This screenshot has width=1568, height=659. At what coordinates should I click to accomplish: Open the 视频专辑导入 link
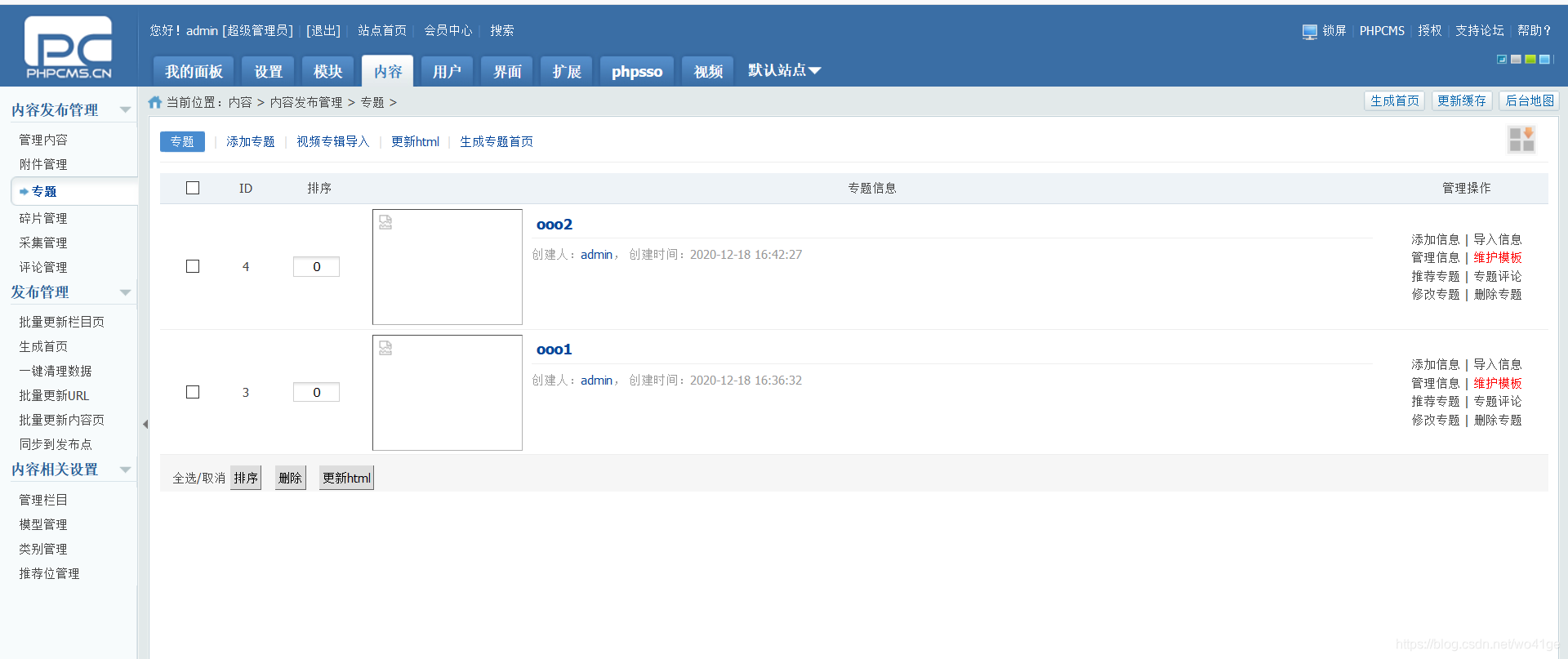pyautogui.click(x=333, y=141)
